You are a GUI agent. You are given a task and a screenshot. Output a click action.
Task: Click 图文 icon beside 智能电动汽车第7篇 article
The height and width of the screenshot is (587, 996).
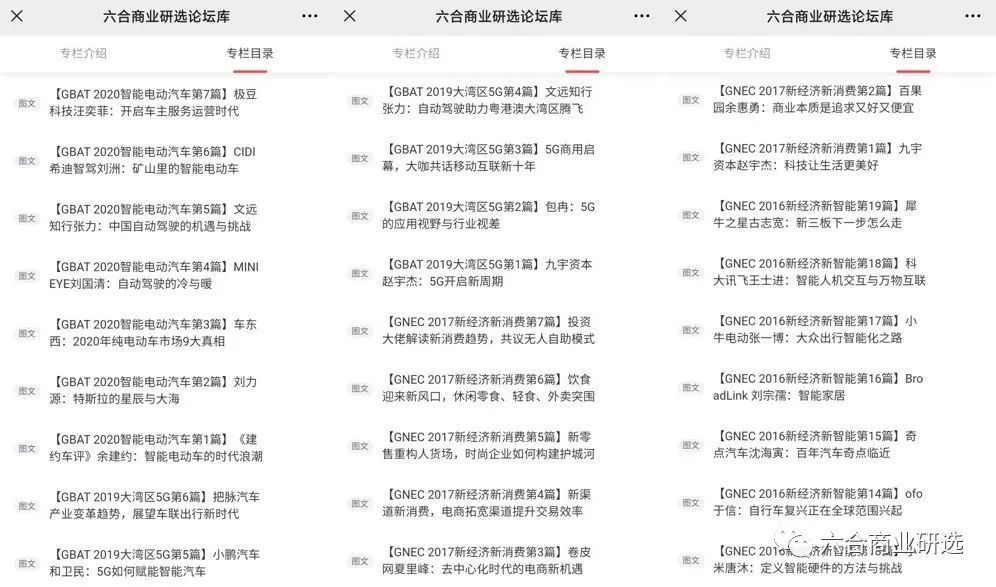27,103
